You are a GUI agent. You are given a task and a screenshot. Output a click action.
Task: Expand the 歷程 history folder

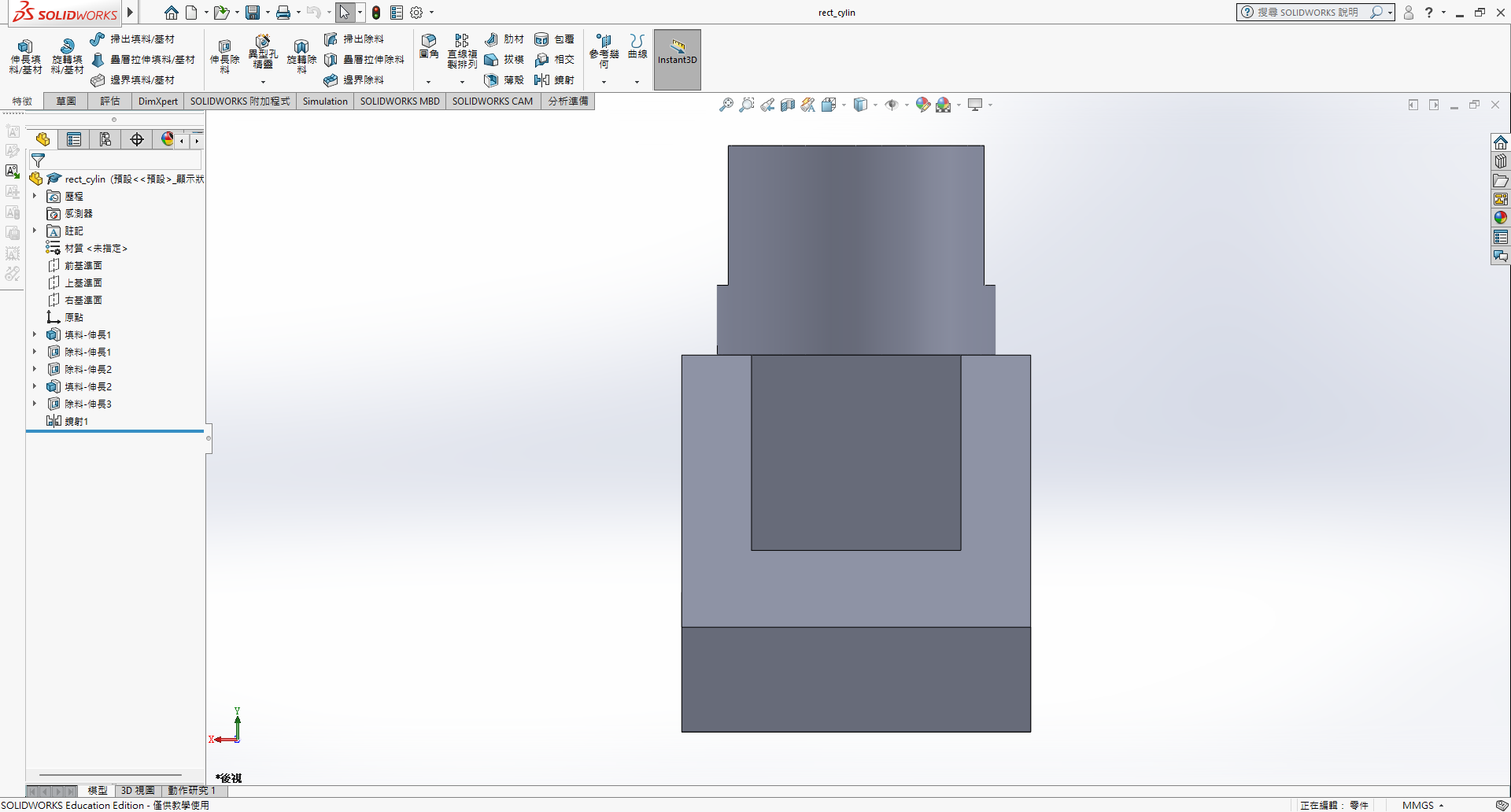click(35, 196)
